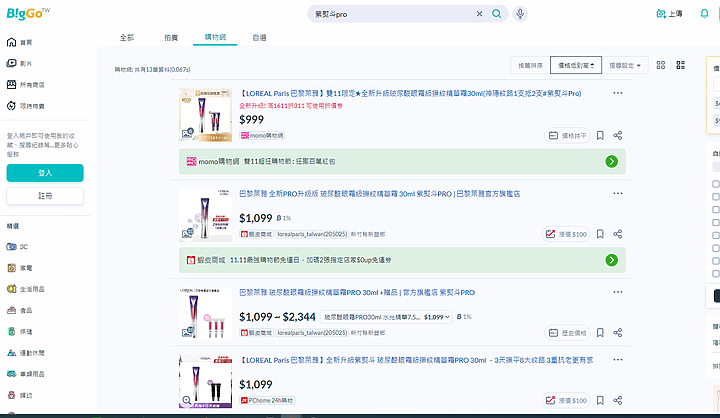Viewport: 720px width, 418px height.
Task: Click the teal login button
Action: click(45, 173)
